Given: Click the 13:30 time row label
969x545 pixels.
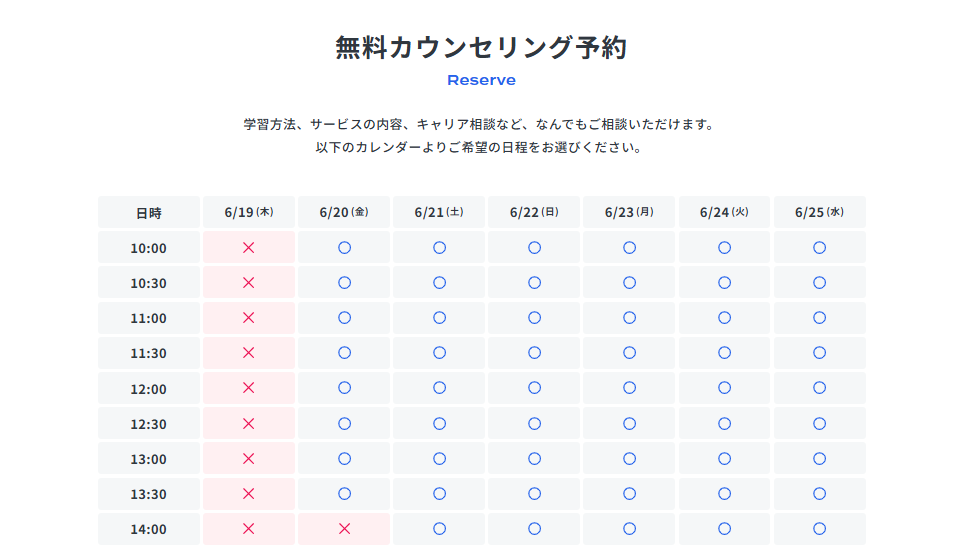Looking at the screenshot, I should 148,494.
